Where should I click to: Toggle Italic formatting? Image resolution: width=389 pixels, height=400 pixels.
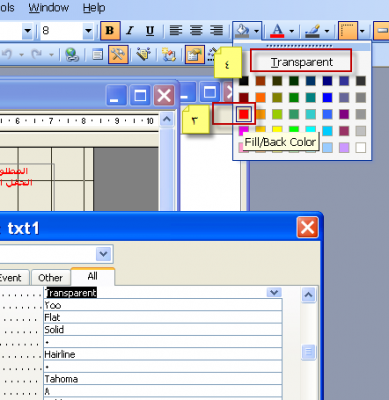pyautogui.click(x=130, y=31)
